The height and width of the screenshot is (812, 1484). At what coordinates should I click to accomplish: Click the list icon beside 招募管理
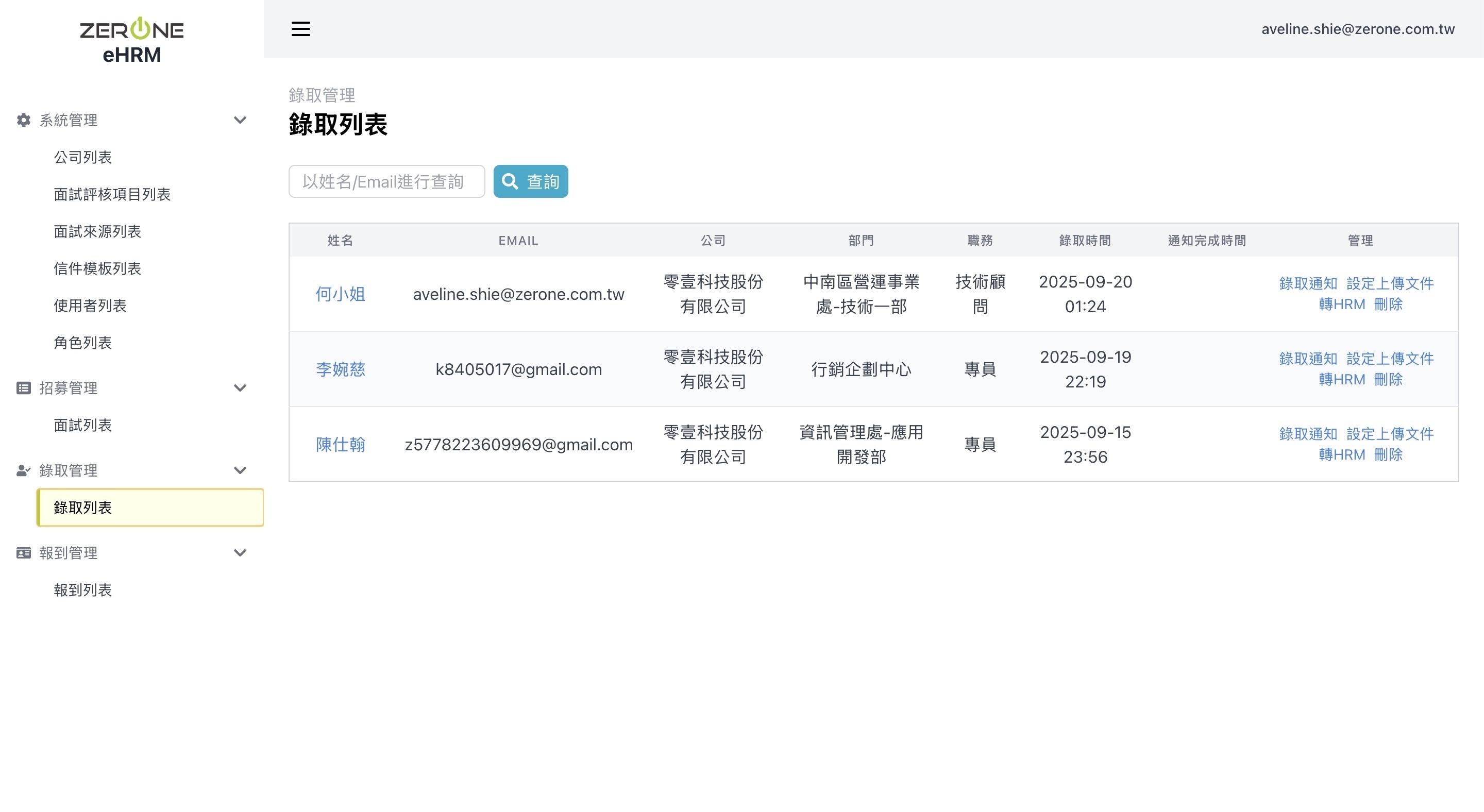[x=24, y=387]
